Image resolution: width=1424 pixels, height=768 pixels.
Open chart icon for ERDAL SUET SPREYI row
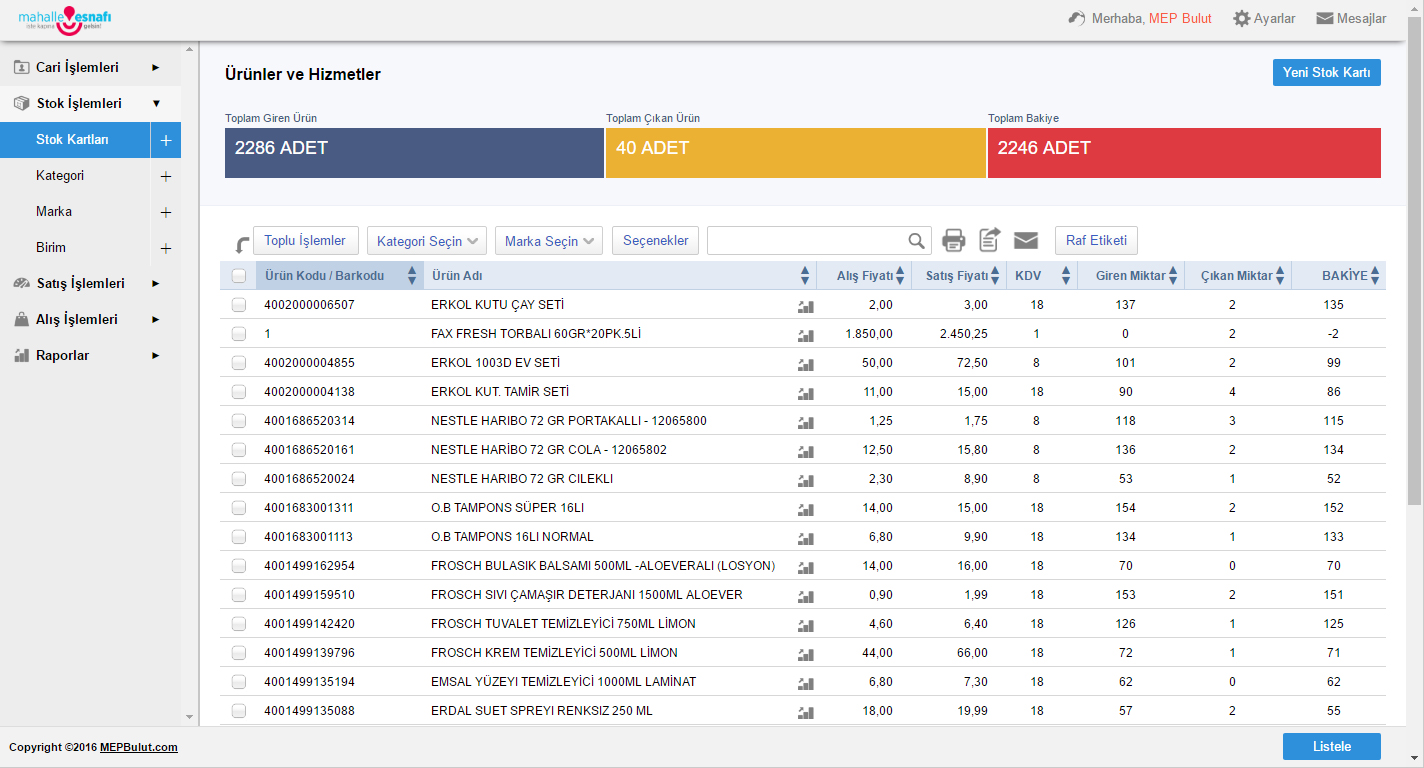(x=805, y=712)
